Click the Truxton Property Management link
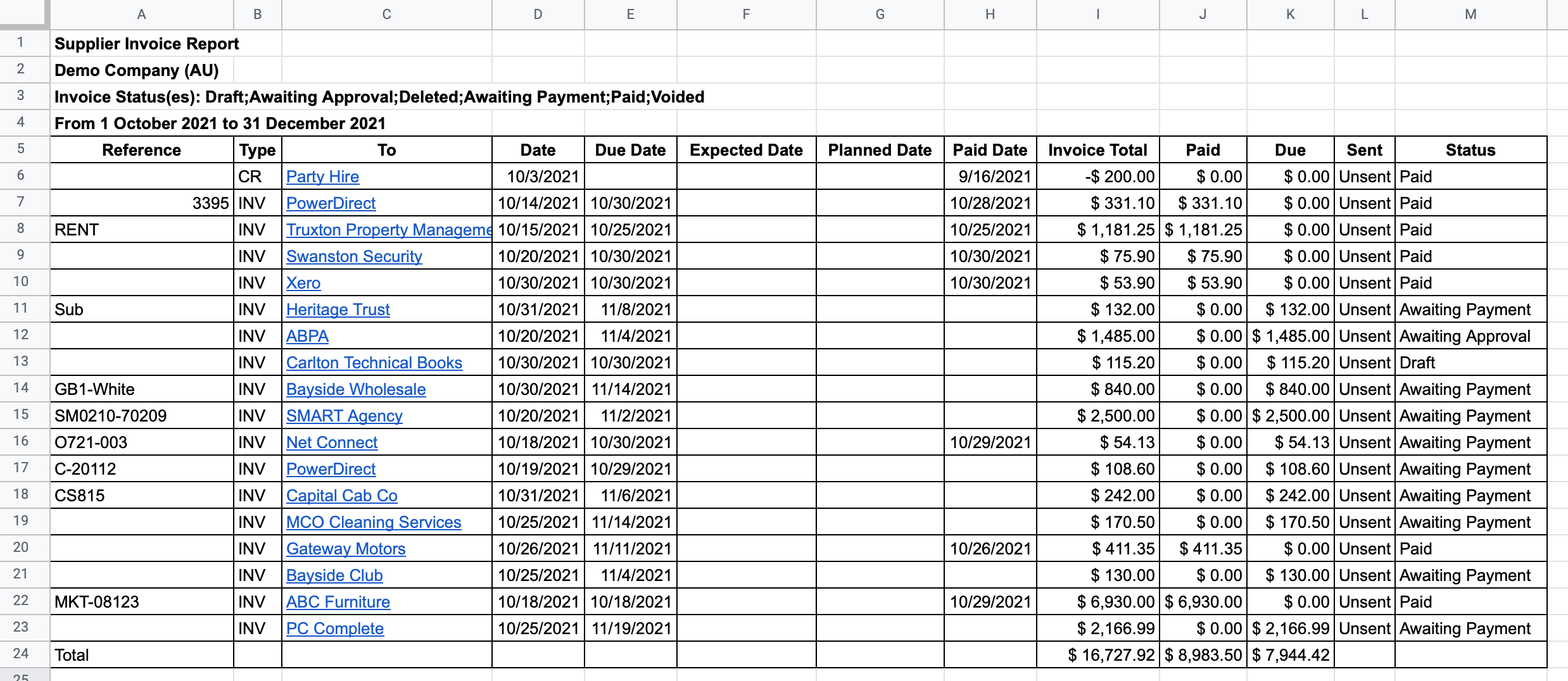The image size is (1568, 681). pyautogui.click(x=388, y=230)
